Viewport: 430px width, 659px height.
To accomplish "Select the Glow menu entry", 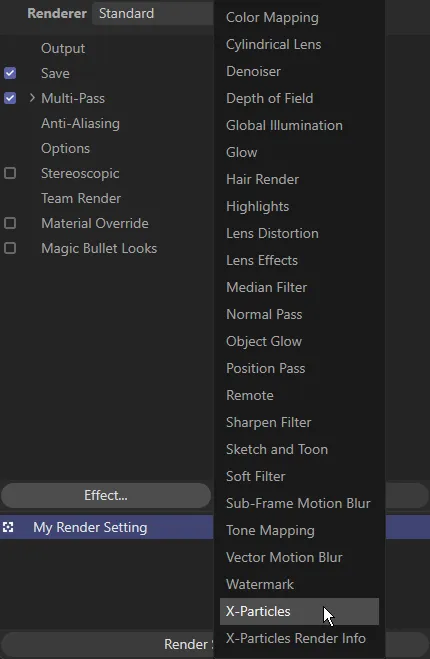I will 299,152.
